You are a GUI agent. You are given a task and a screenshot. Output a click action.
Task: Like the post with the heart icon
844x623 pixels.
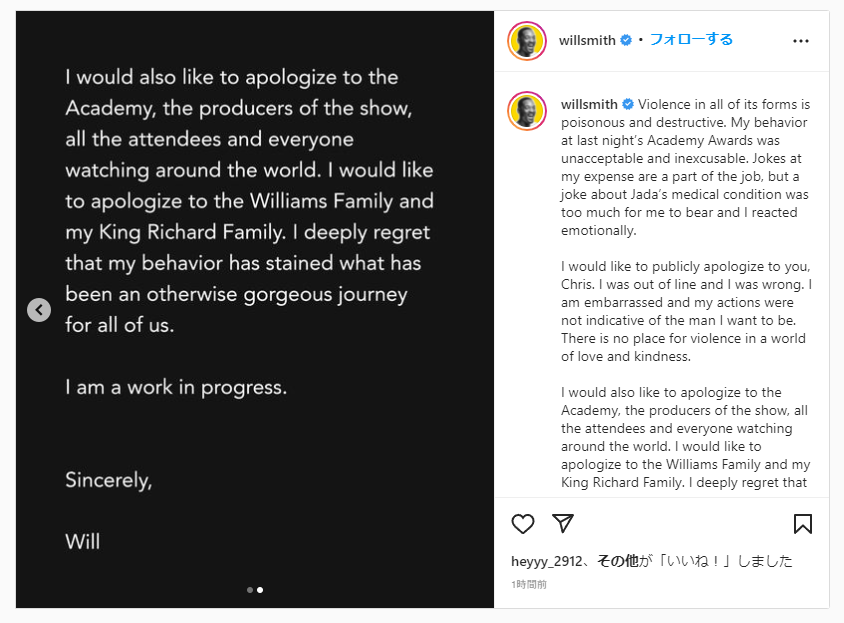click(x=523, y=524)
